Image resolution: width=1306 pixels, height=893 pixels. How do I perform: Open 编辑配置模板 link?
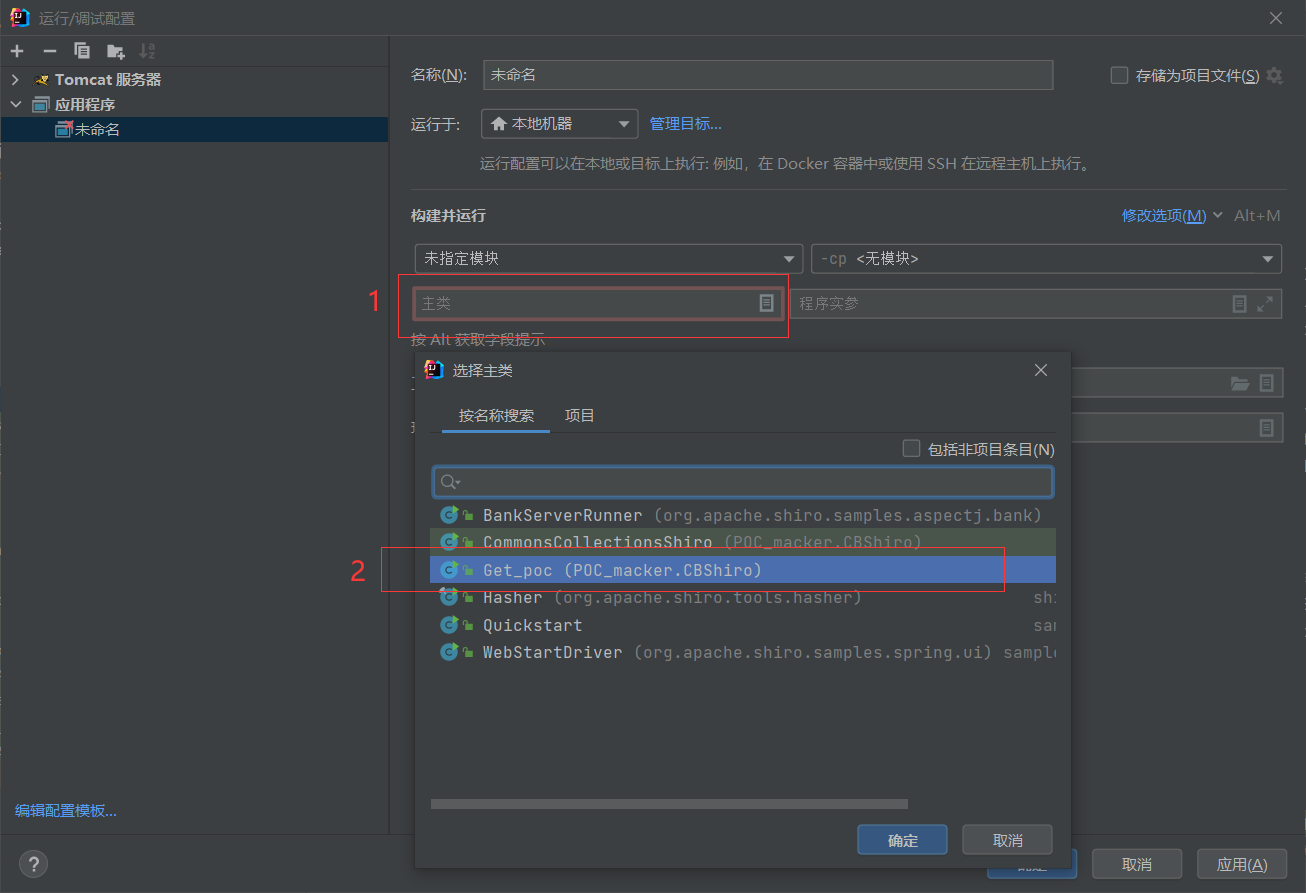tap(66, 811)
